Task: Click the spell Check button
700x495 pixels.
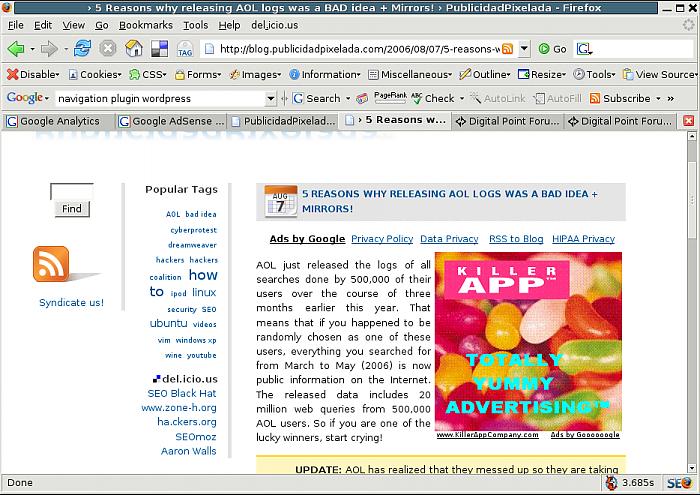Action: (433, 98)
